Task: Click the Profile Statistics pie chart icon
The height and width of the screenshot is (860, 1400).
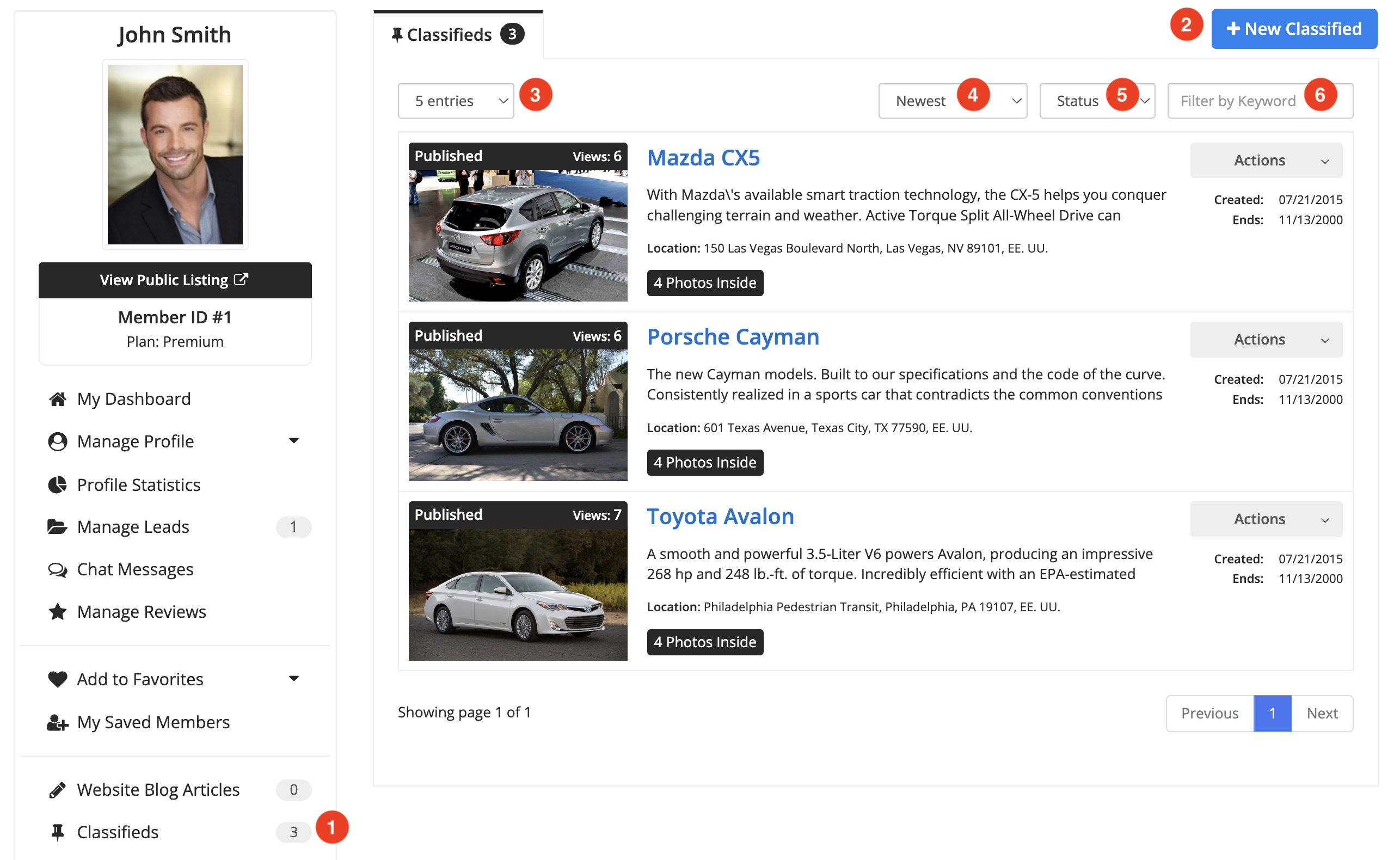Action: point(58,484)
